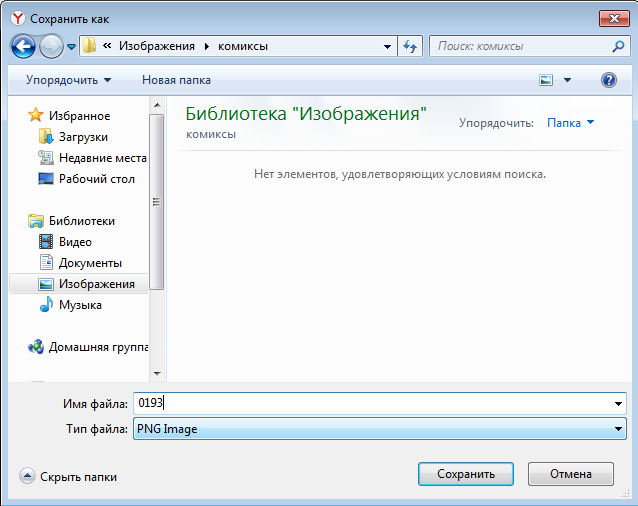The image size is (638, 506).
Task: Go back with the blue arrow button
Action: click(x=23, y=46)
